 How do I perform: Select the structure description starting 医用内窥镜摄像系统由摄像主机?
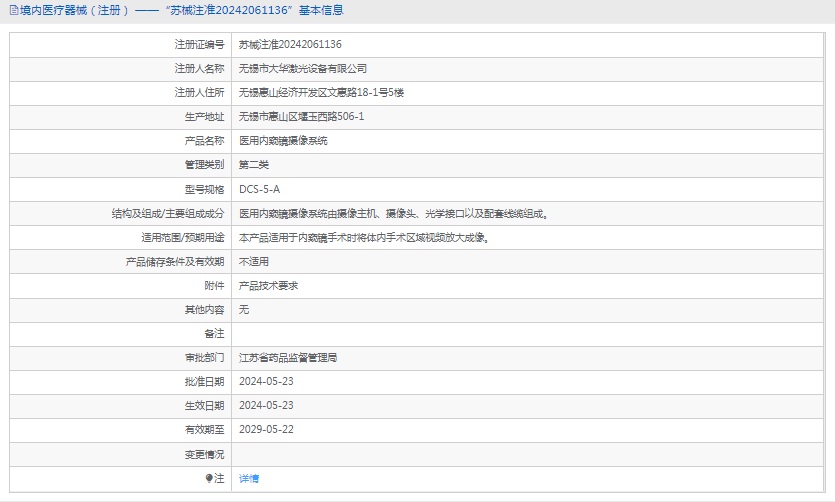tap(394, 213)
